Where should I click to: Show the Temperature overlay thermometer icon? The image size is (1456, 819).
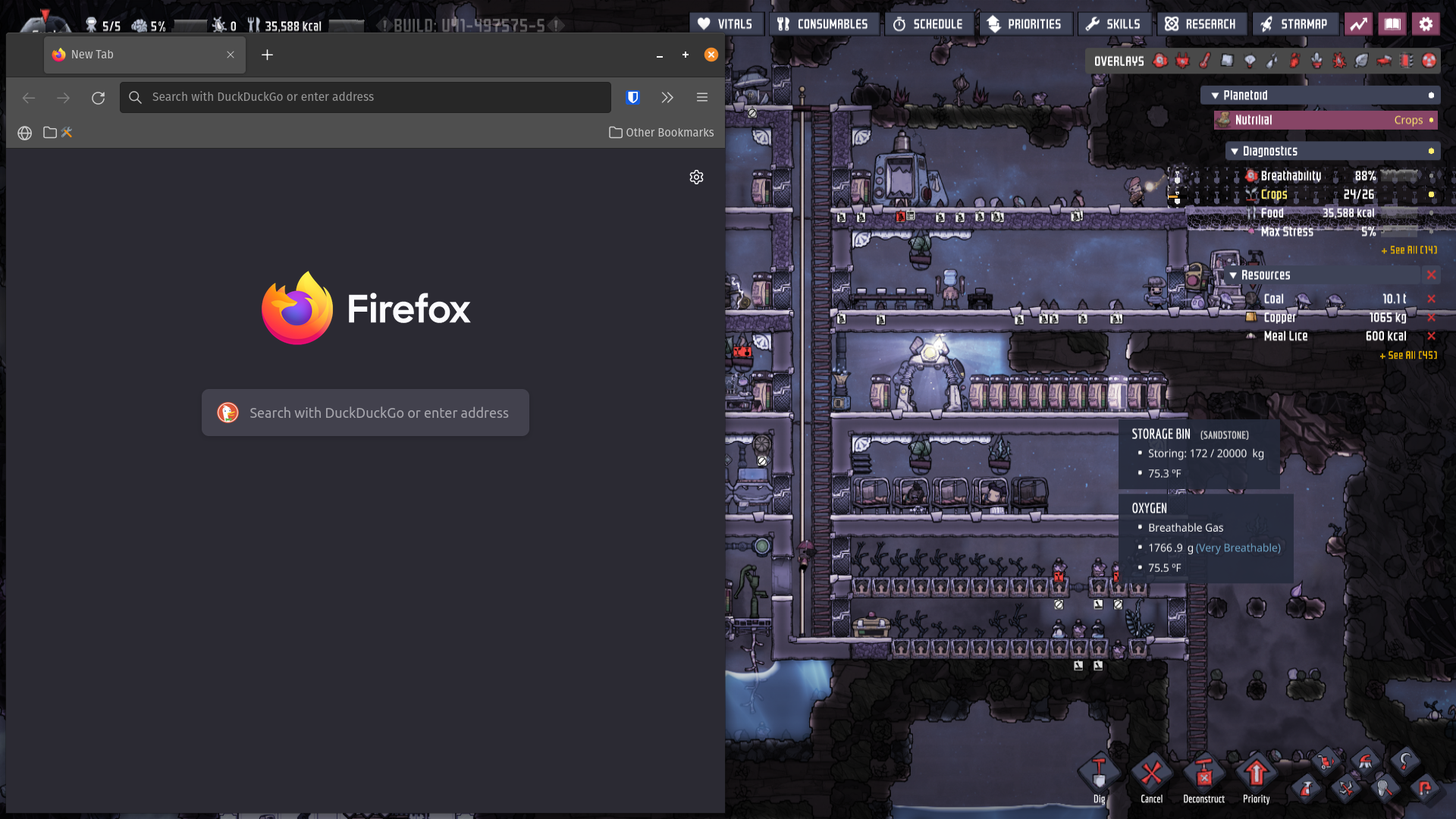1205,61
